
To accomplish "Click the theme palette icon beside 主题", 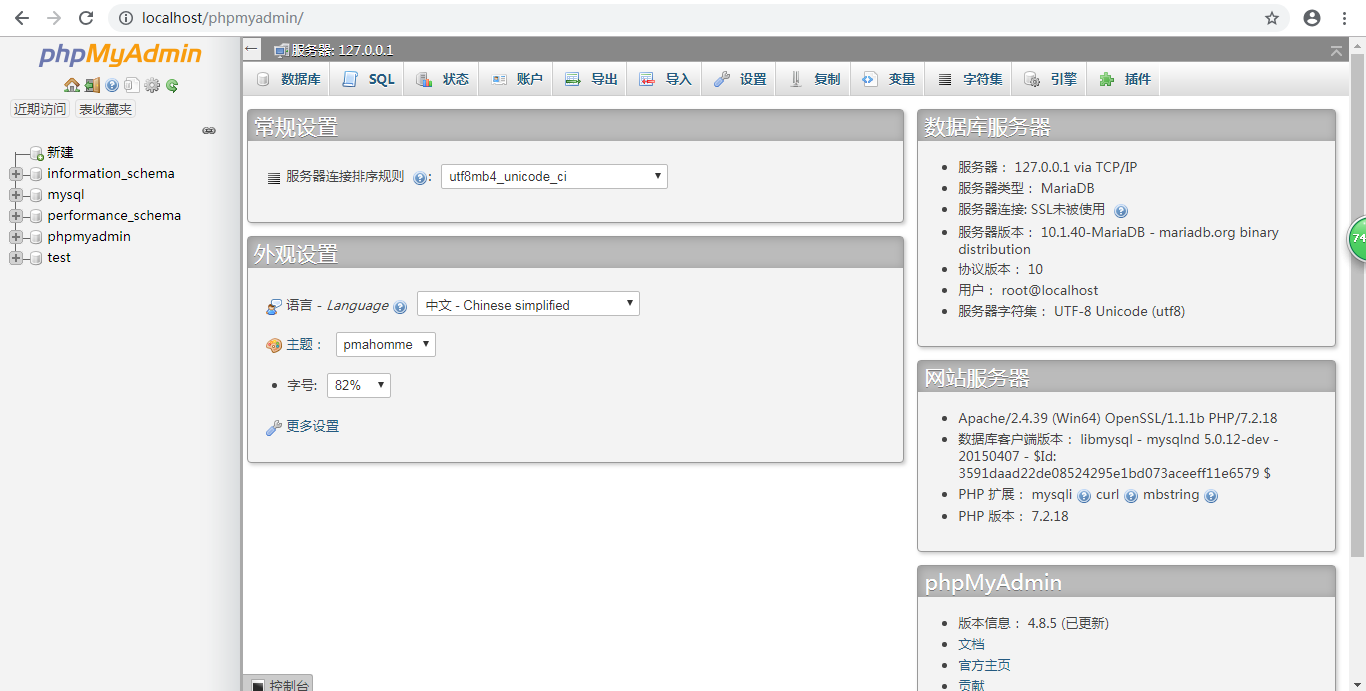I will 274,345.
